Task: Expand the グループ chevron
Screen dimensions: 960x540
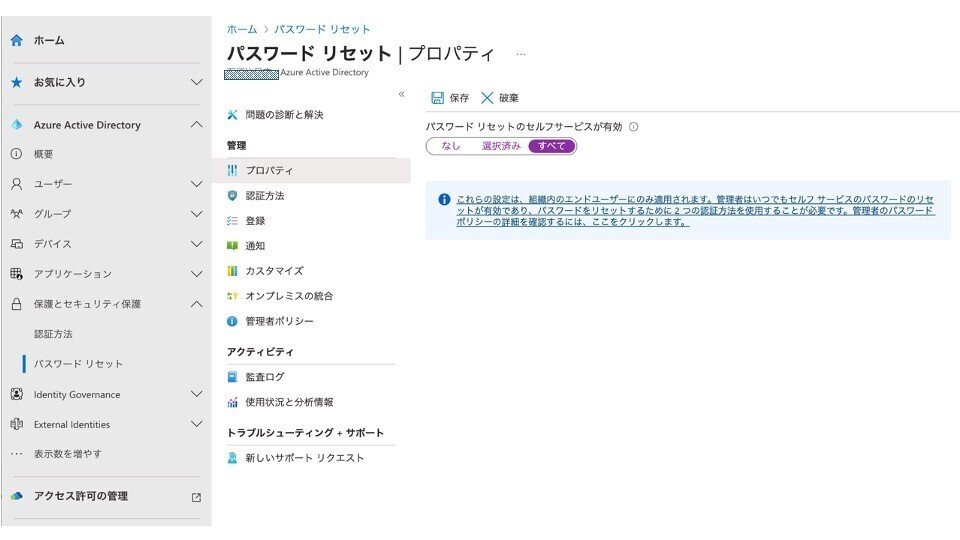Action: (196, 214)
